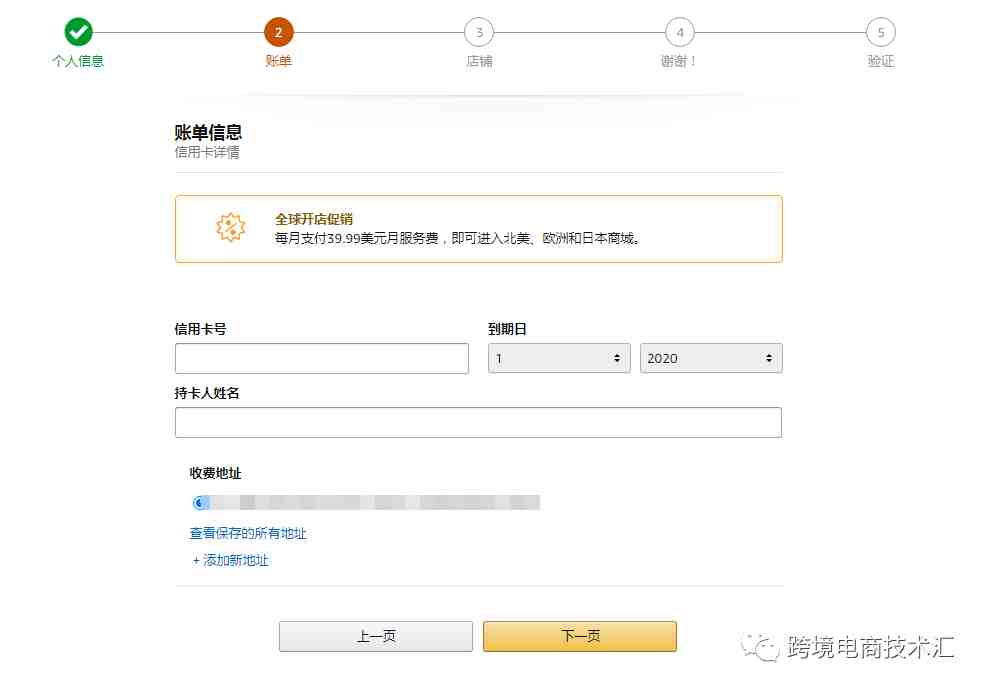
Task: Open 查看保存的所有地址 link
Action: click(x=248, y=533)
